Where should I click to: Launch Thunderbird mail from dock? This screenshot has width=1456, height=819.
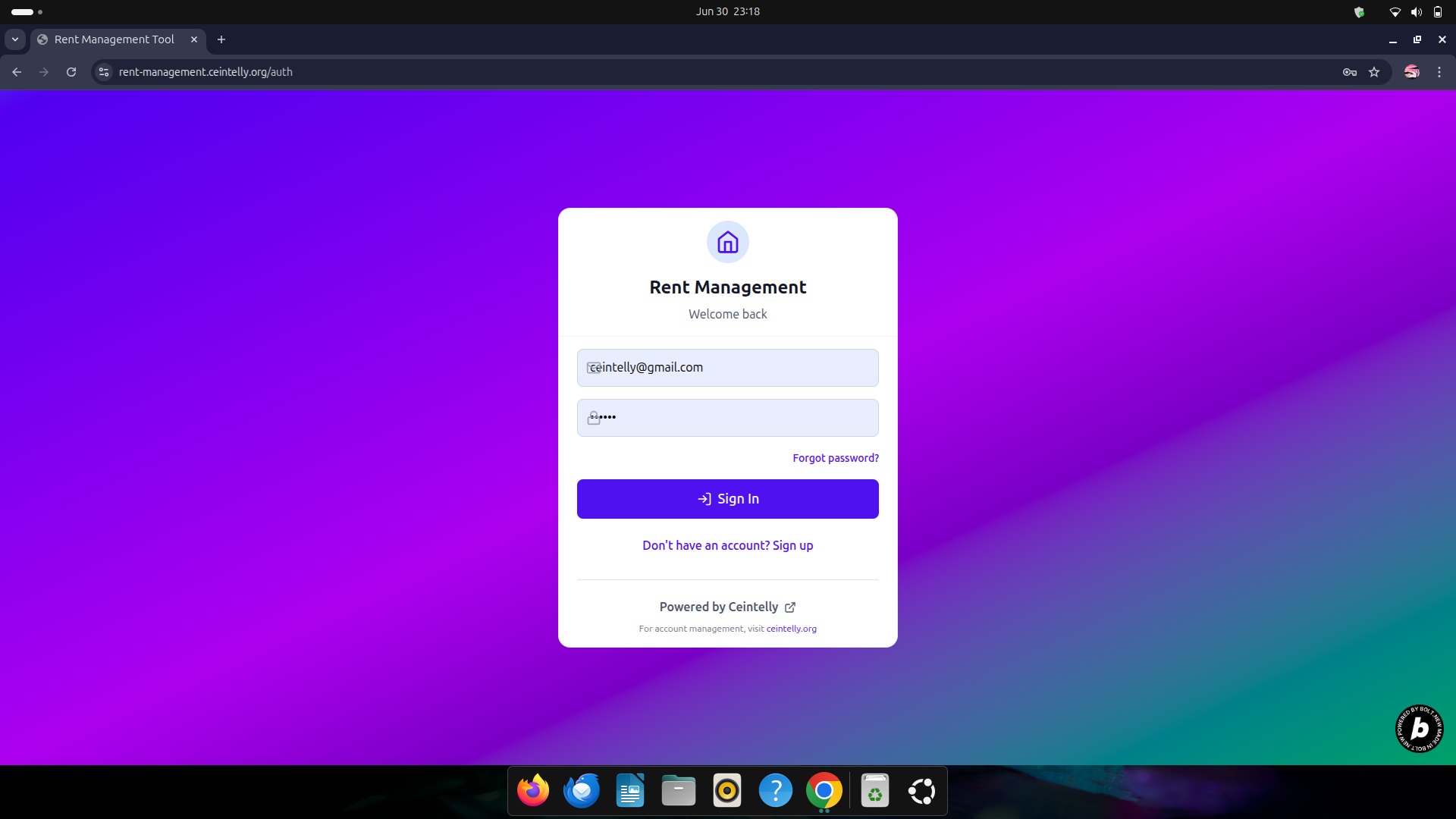(582, 791)
